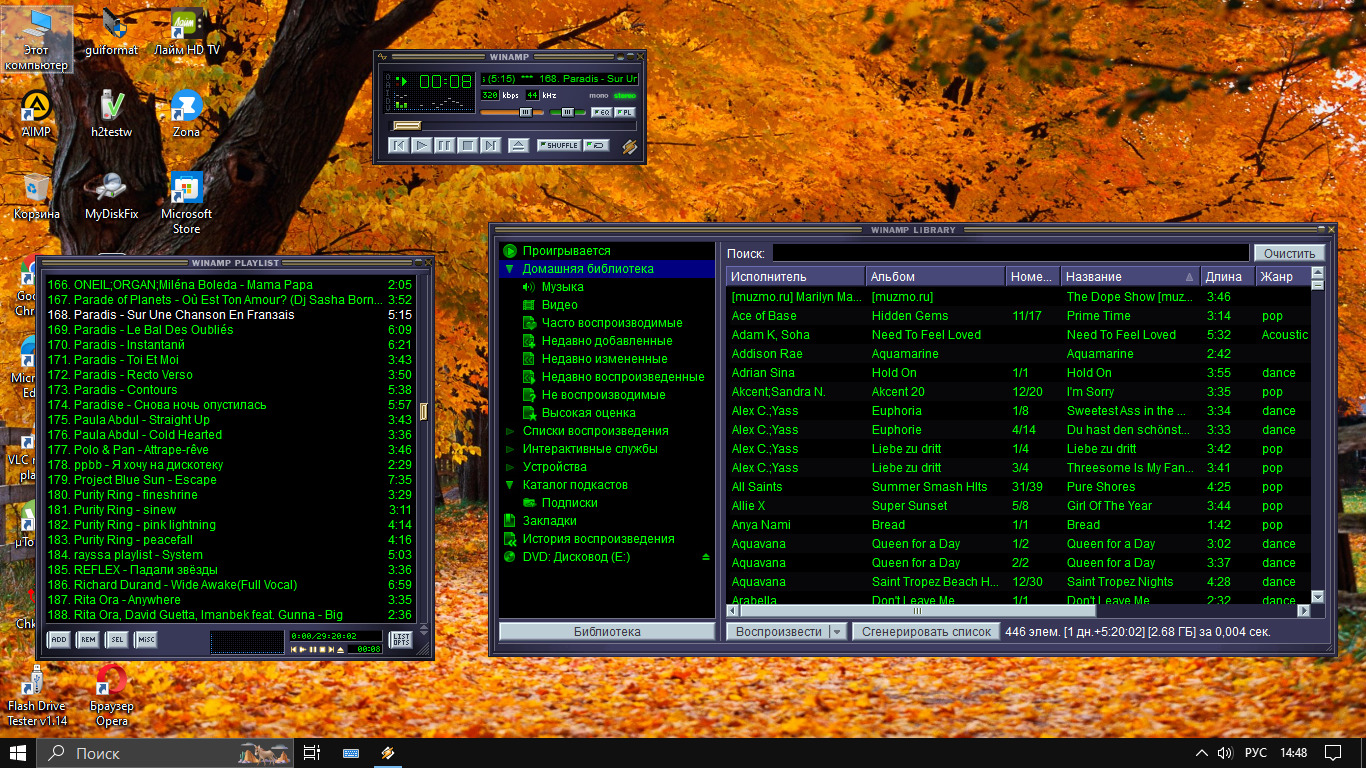Eject the DVD drive E: icon

706,557
